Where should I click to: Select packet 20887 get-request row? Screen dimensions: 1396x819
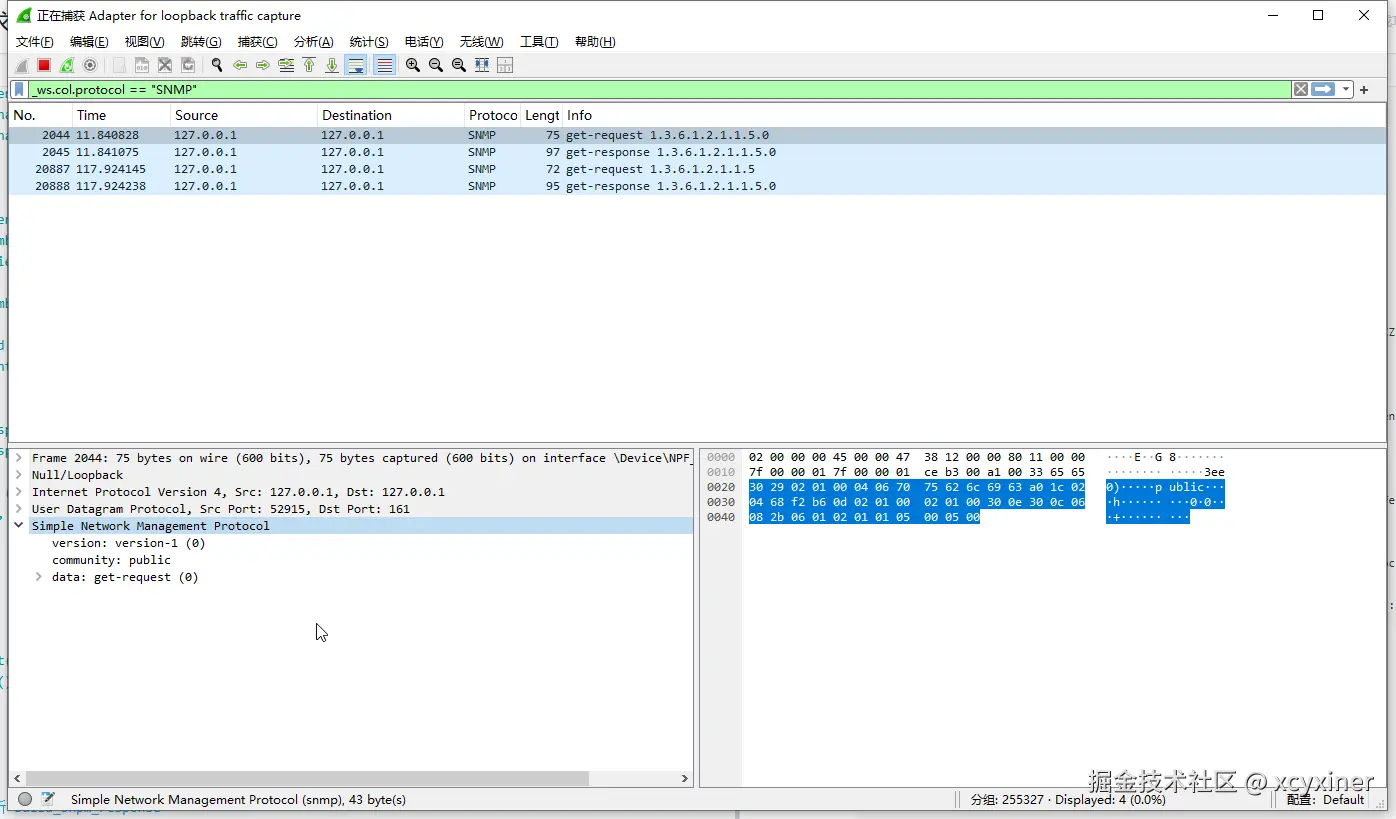pos(698,169)
